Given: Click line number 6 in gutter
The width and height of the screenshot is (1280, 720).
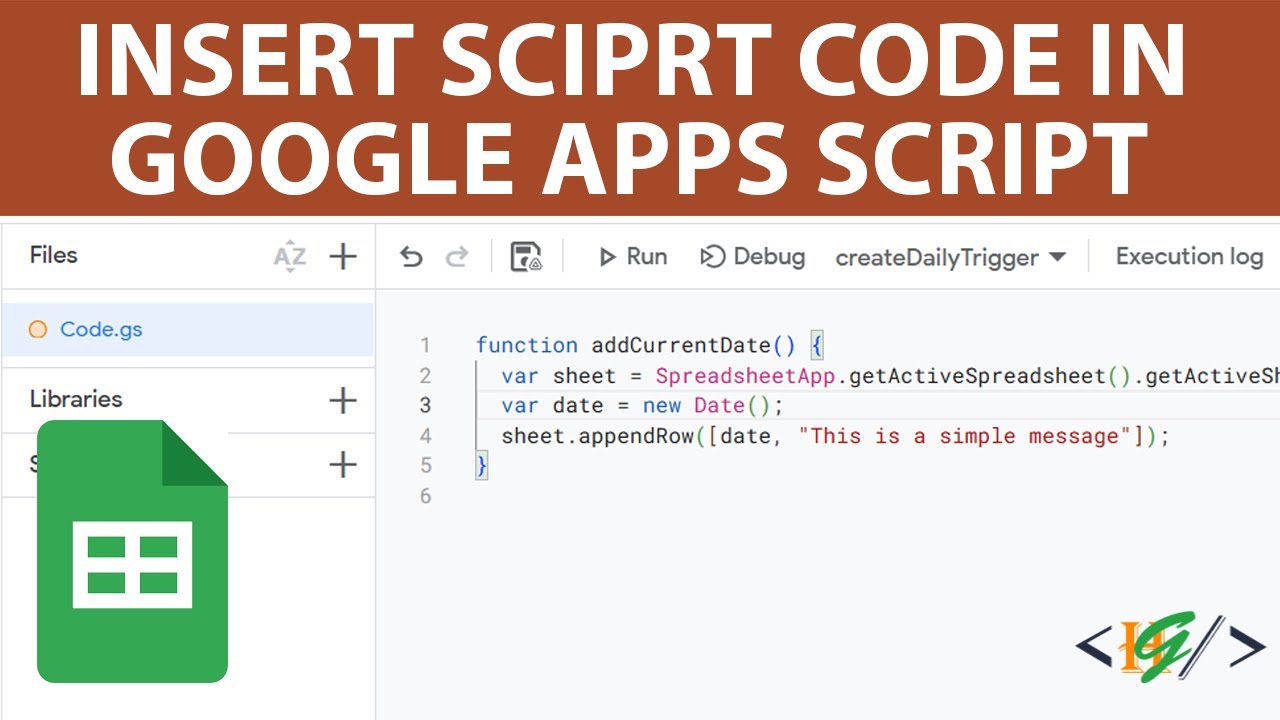Looking at the screenshot, I should (426, 496).
